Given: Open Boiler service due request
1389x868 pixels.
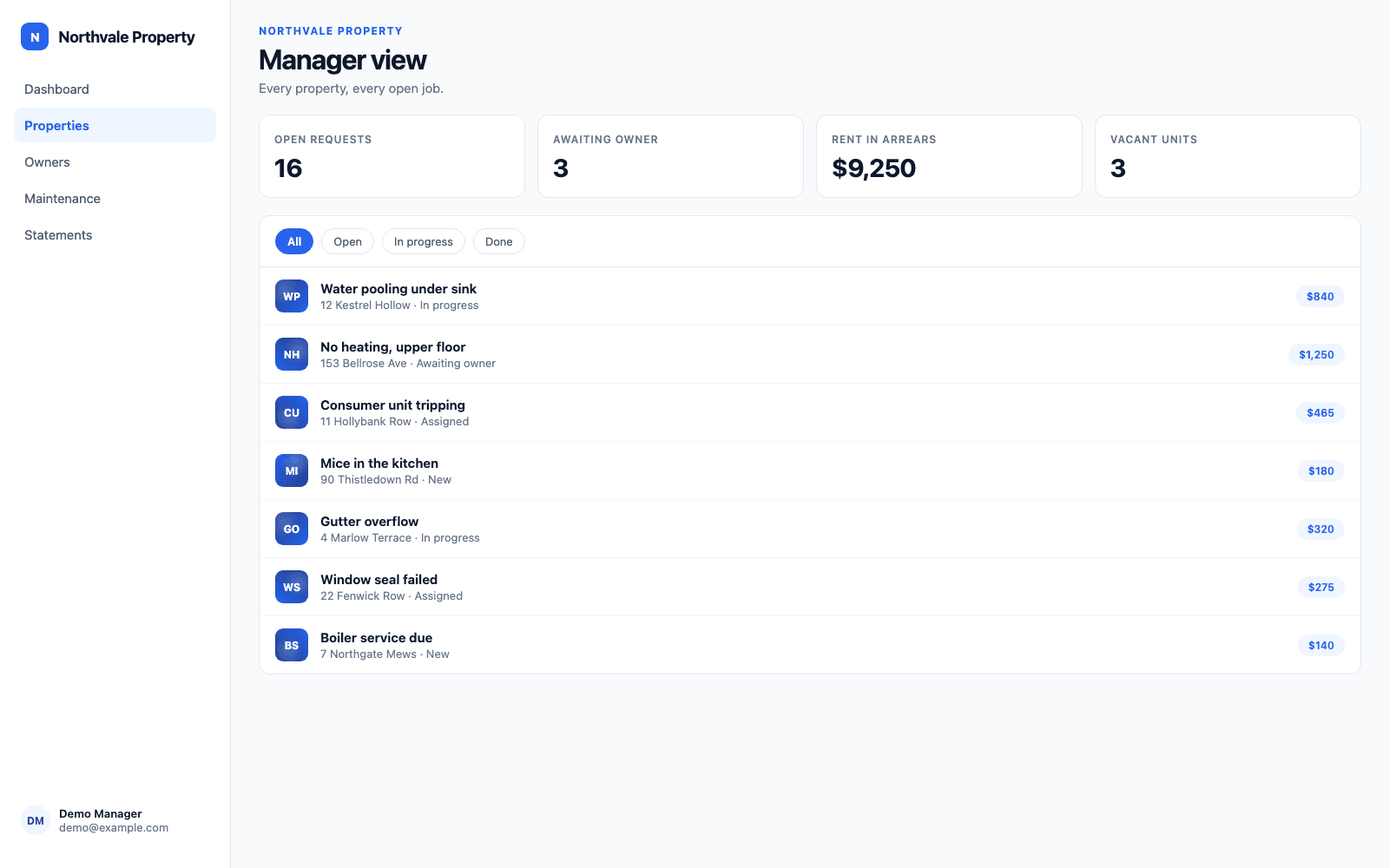Looking at the screenshot, I should 810,645.
